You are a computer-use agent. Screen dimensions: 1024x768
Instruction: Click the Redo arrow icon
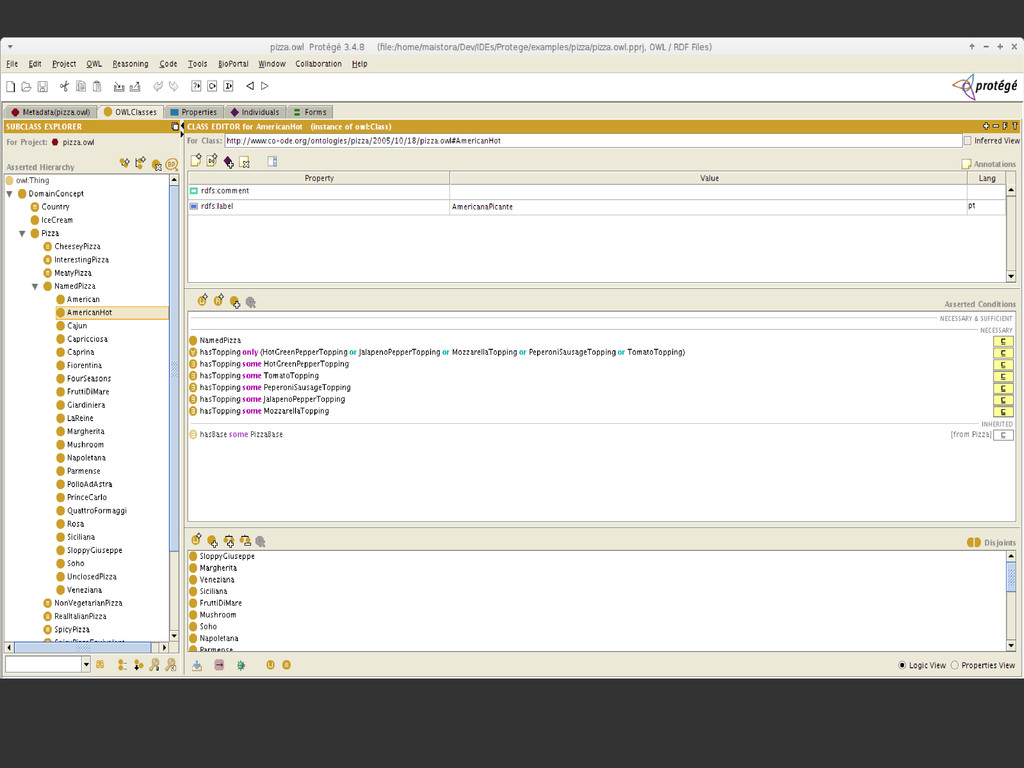point(173,86)
